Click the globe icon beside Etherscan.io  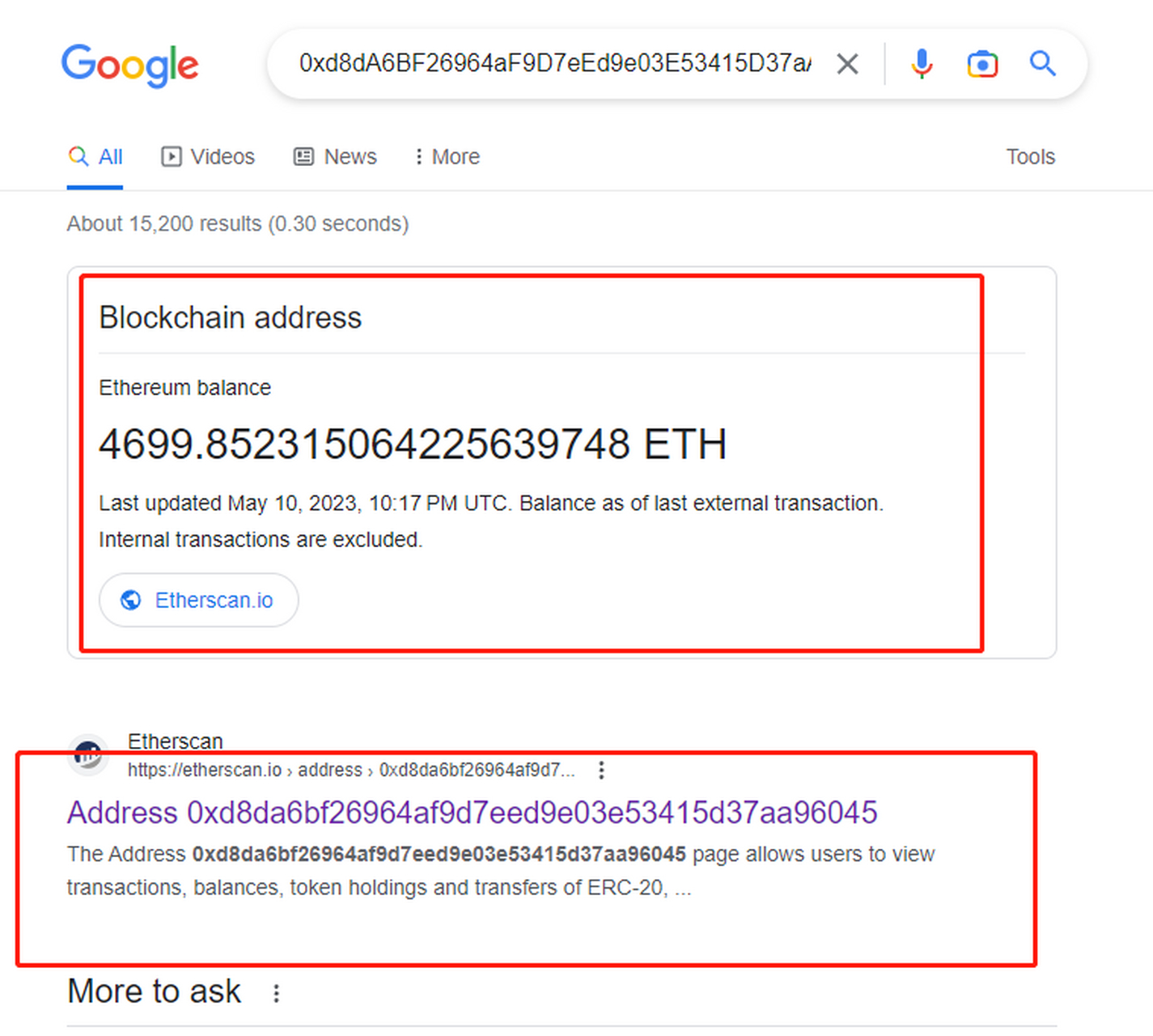click(x=130, y=601)
